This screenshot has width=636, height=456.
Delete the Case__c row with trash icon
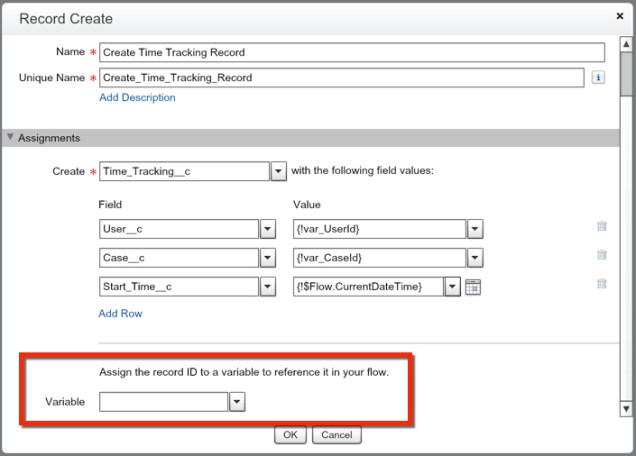tap(602, 255)
